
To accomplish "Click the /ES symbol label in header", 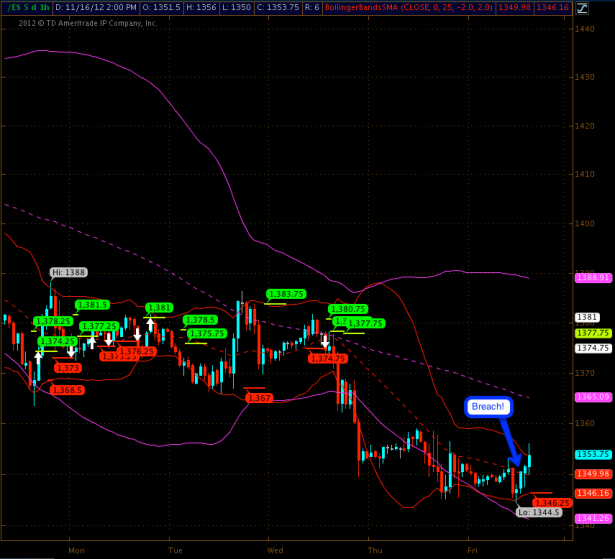I will pyautogui.click(x=15, y=8).
